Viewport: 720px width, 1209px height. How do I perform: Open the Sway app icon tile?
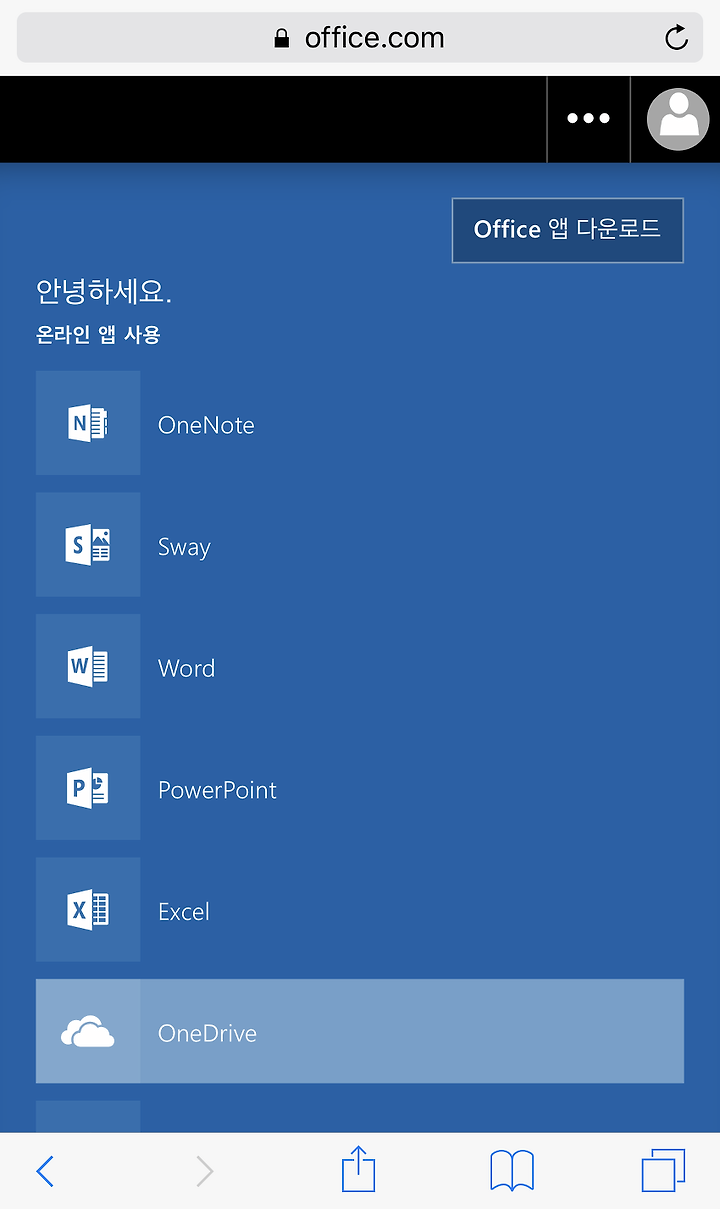[88, 545]
